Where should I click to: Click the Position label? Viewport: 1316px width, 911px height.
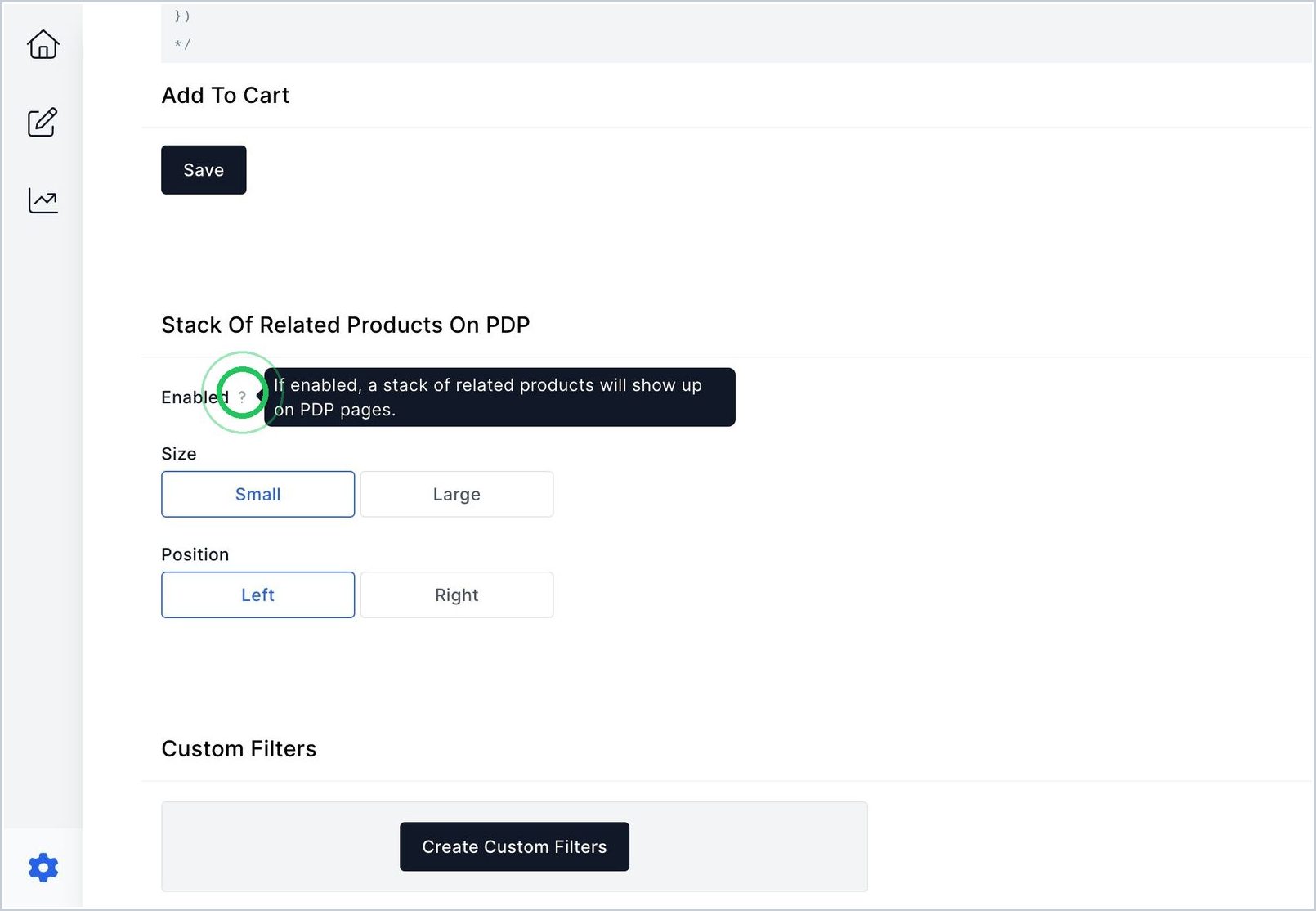point(195,554)
